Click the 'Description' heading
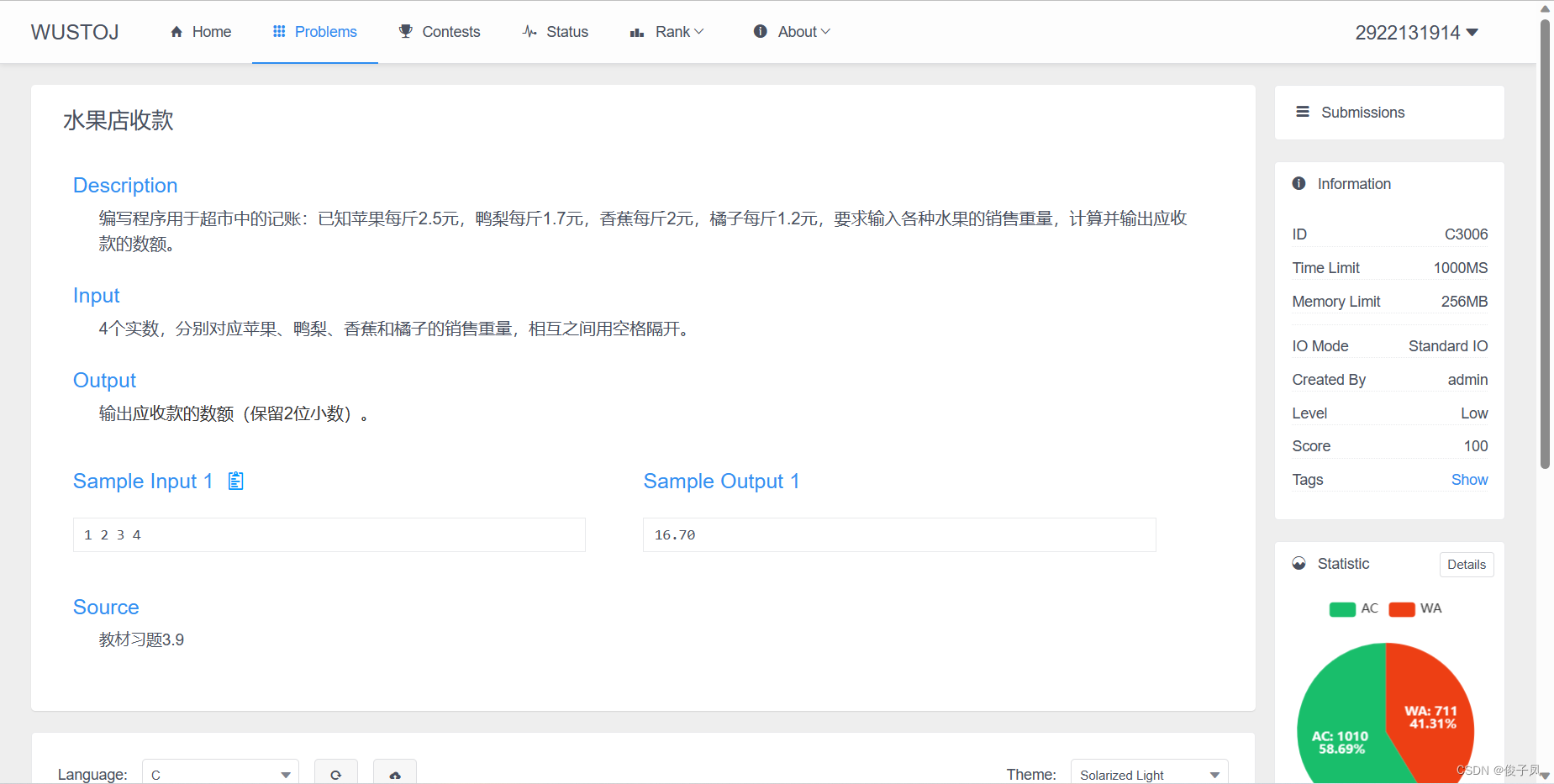Screen dimensions: 1554x784 (125, 185)
